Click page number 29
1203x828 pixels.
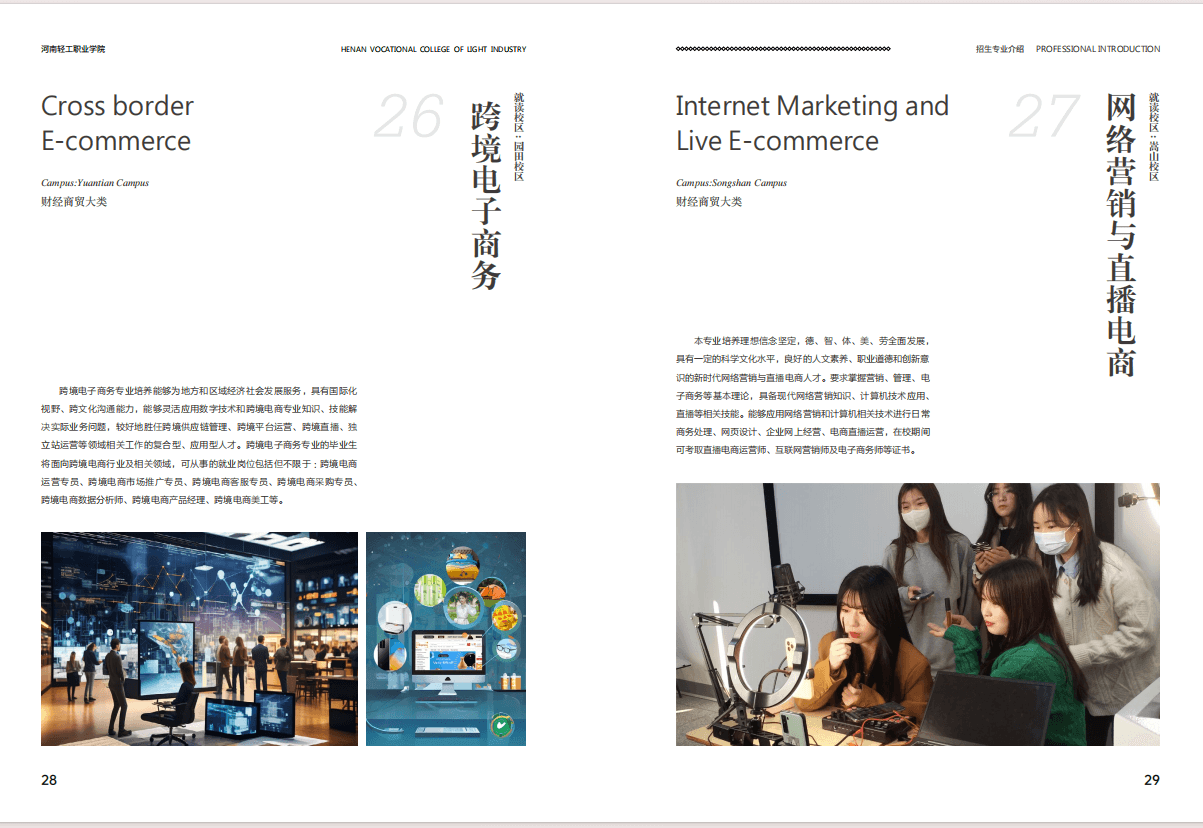(x=1152, y=780)
